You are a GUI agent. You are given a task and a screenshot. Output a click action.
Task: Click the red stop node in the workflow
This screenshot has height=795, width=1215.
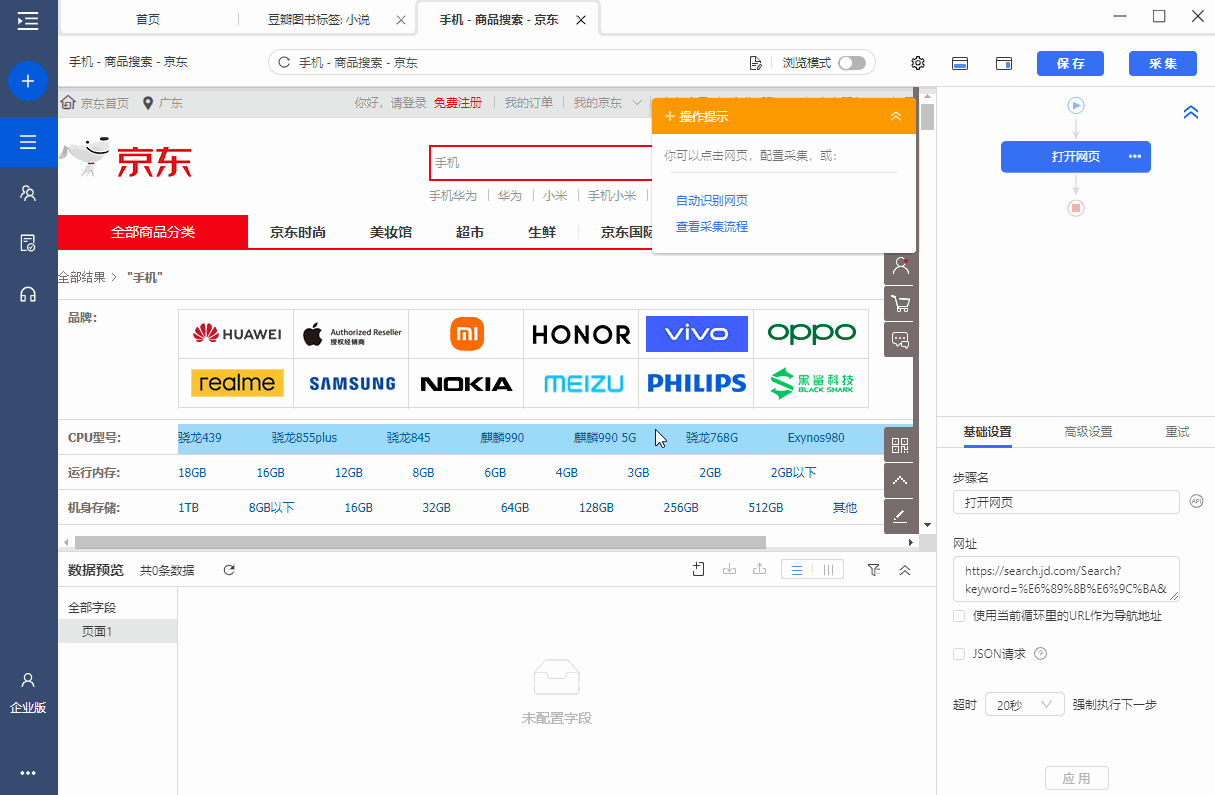1076,208
